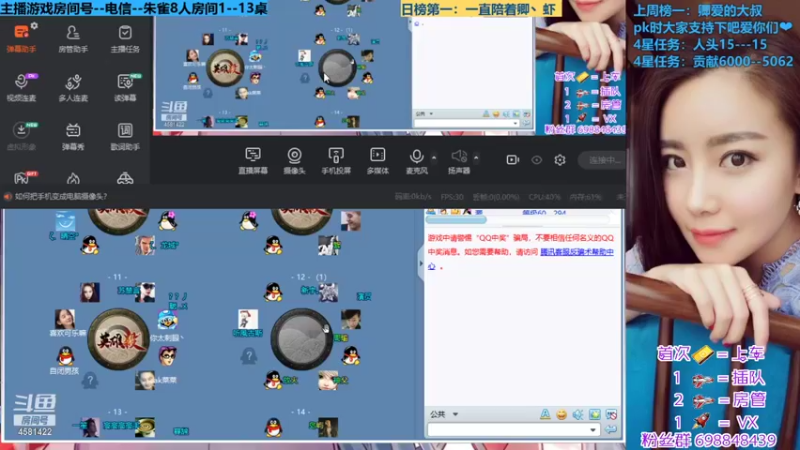Open the emoji smiley picker in chat
This screenshot has width=800, height=450.
561,414
